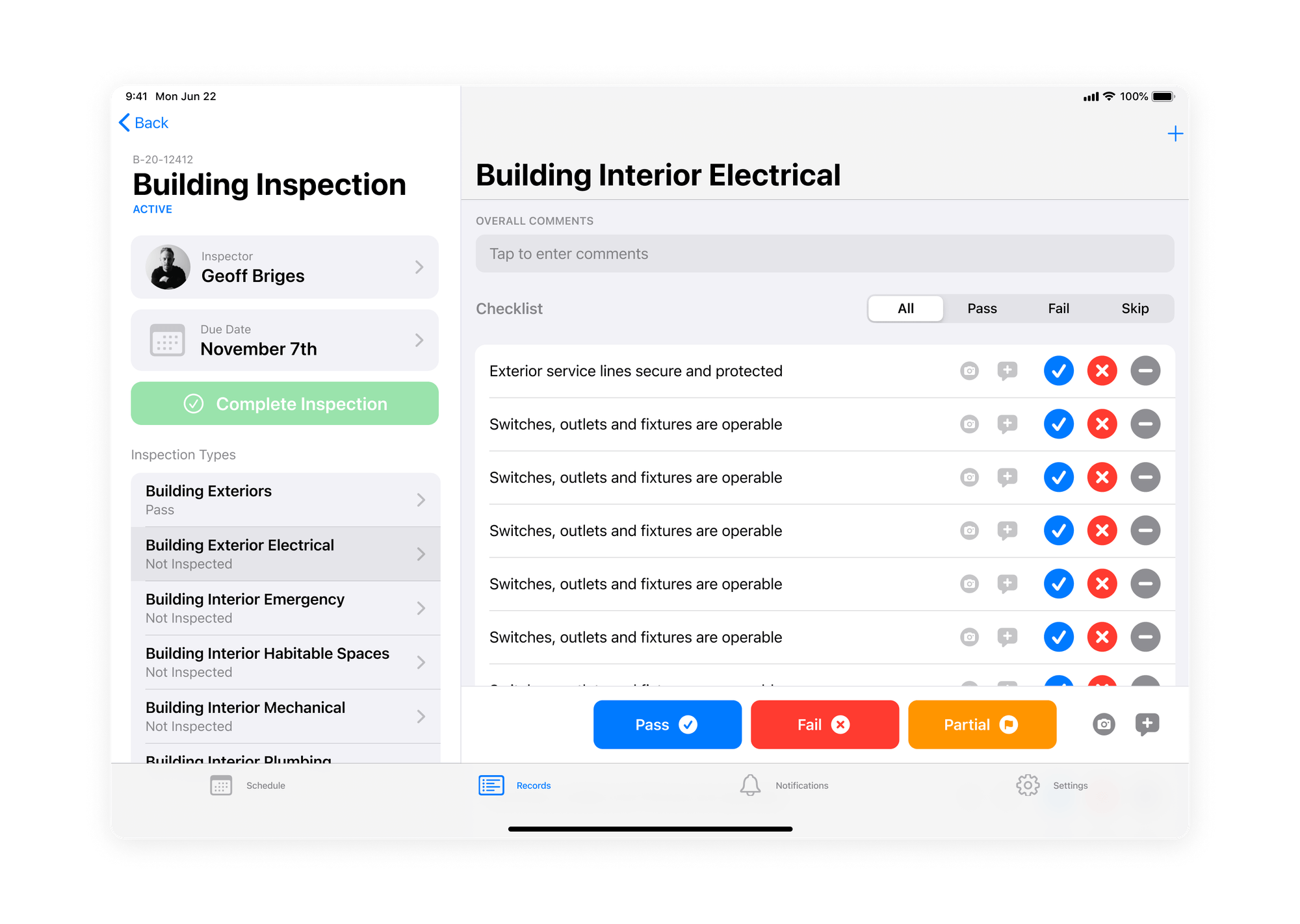Click the Skip dash icon on fifth row

point(1144,584)
